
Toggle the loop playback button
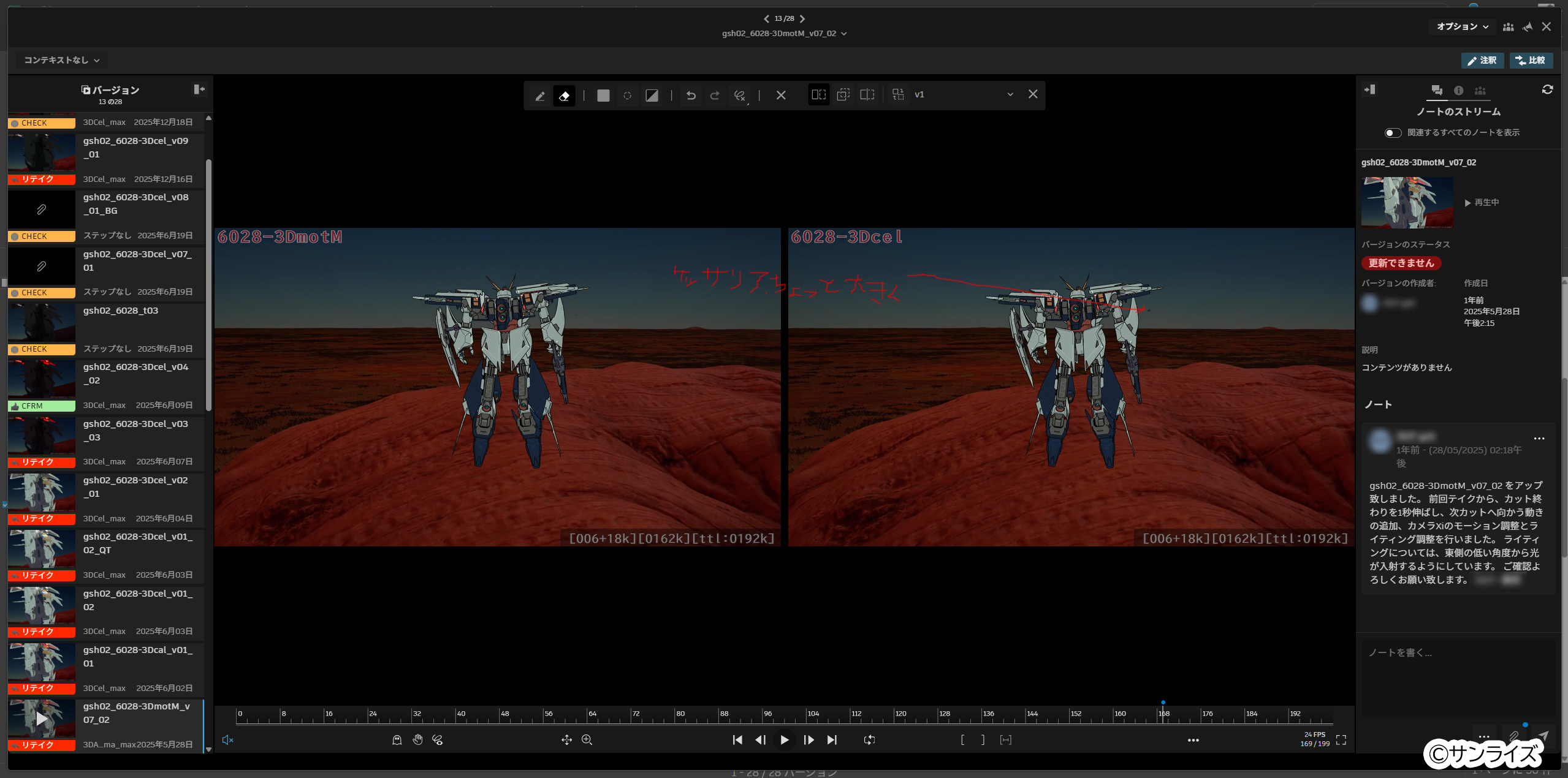click(869, 740)
